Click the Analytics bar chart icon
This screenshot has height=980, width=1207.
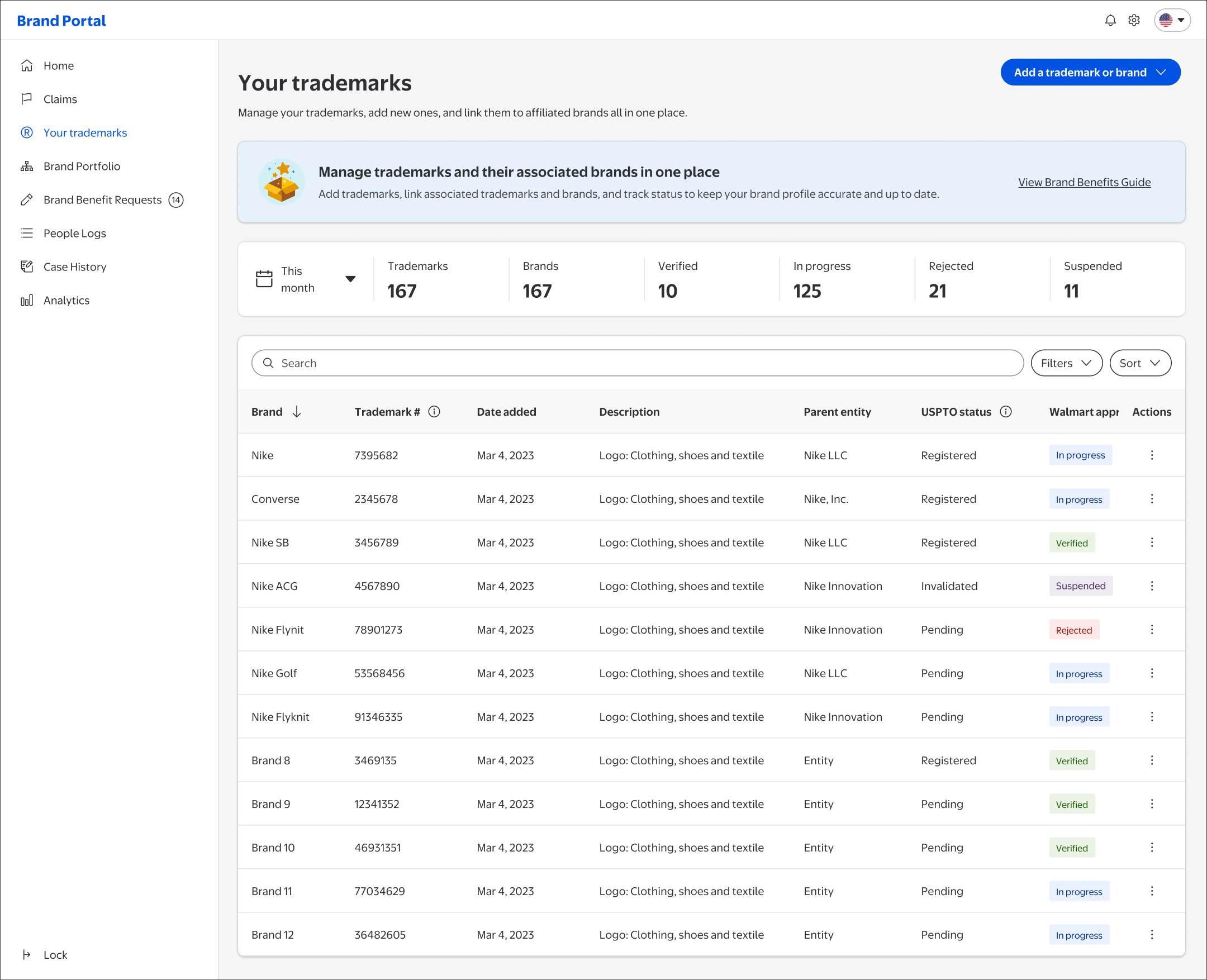point(26,301)
